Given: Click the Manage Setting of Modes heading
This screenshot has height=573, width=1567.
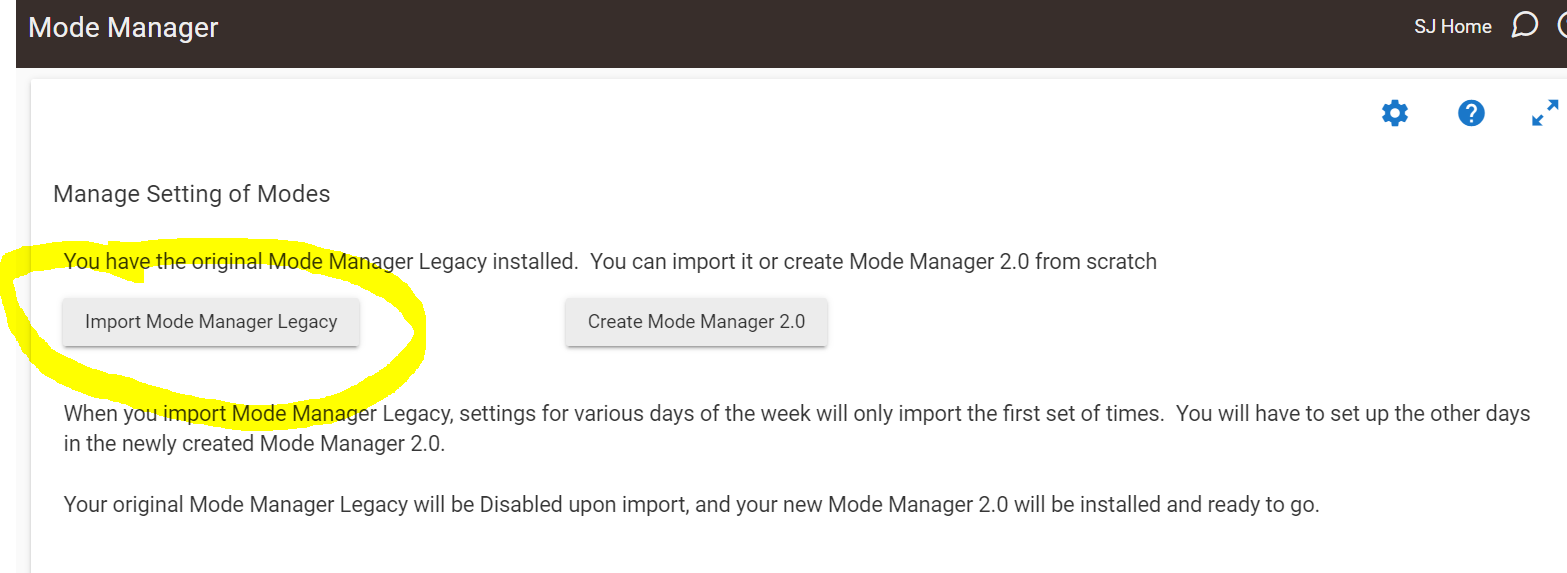Looking at the screenshot, I should 192,193.
